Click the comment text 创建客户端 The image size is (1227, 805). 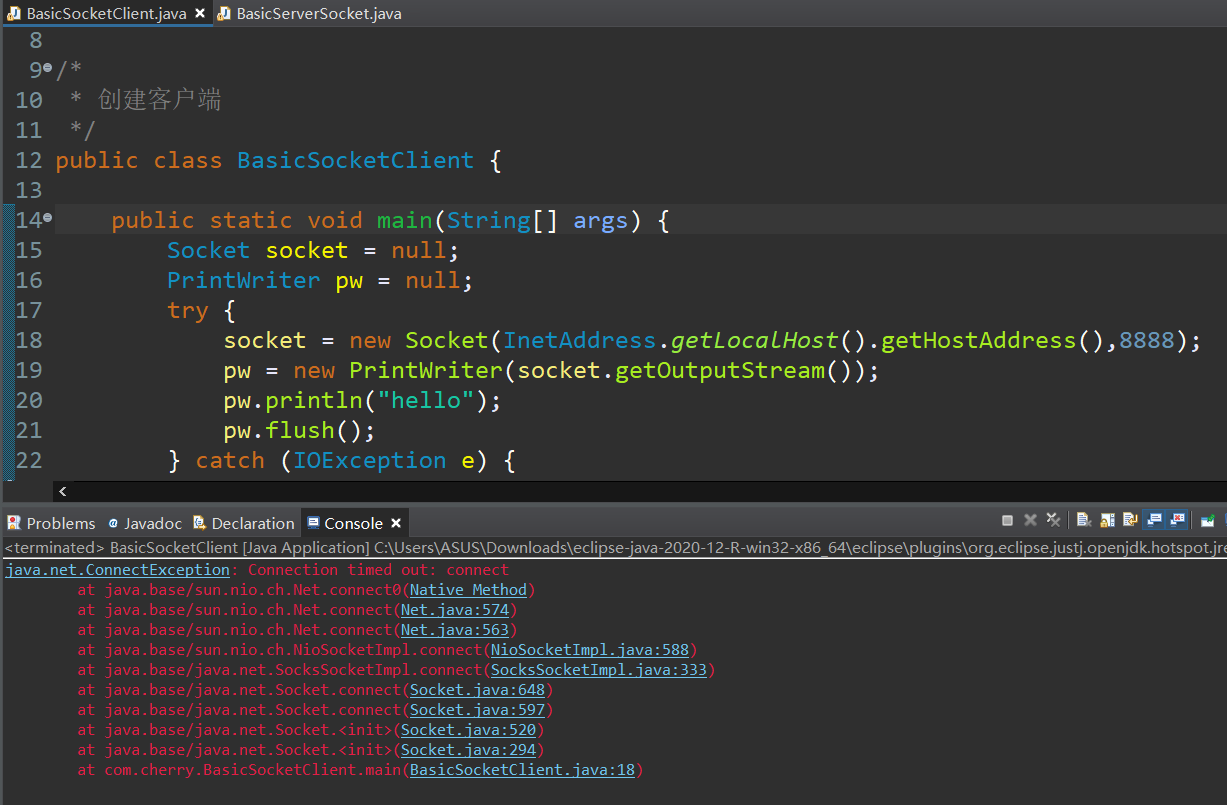160,100
